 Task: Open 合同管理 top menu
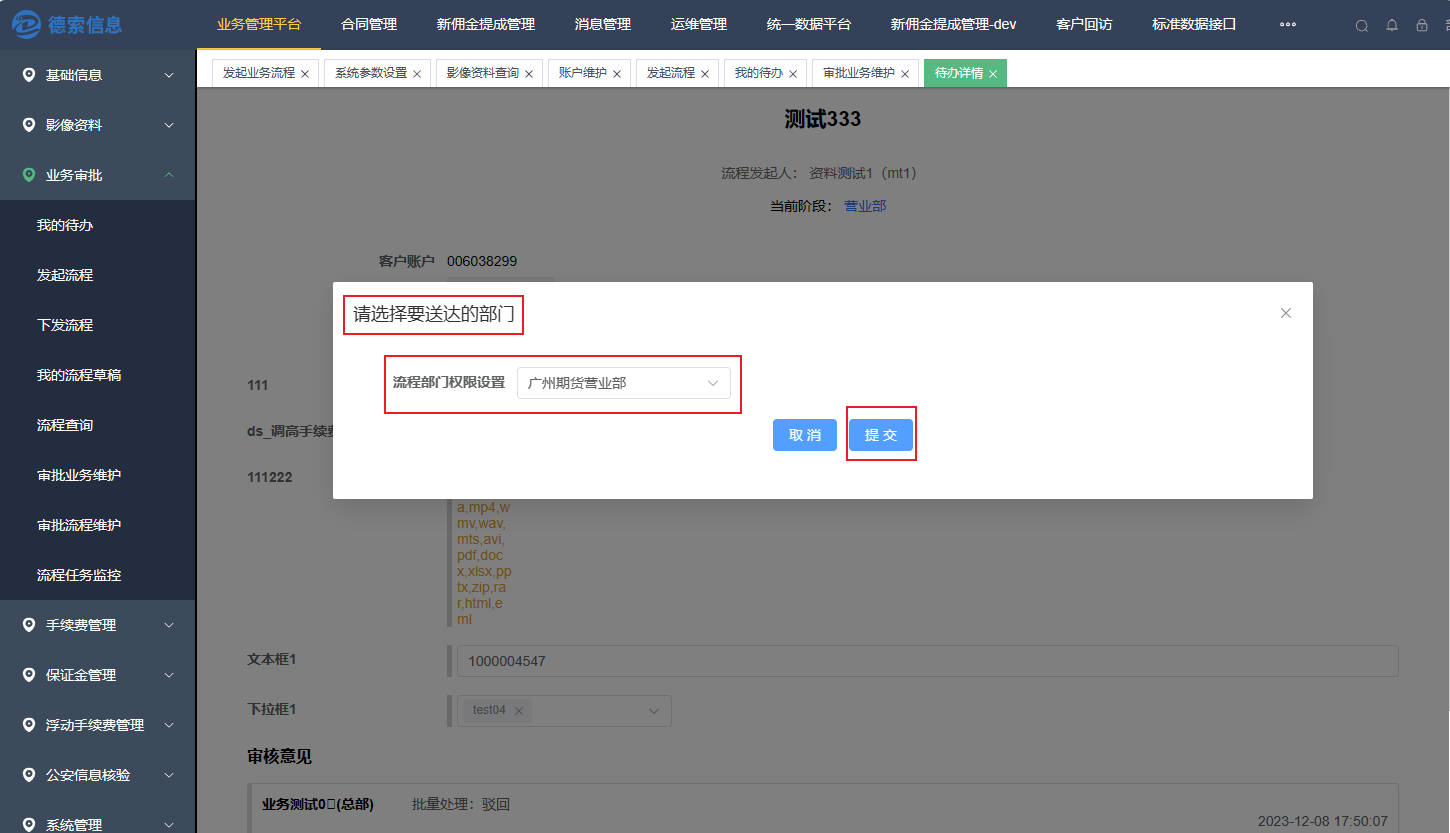coord(369,24)
